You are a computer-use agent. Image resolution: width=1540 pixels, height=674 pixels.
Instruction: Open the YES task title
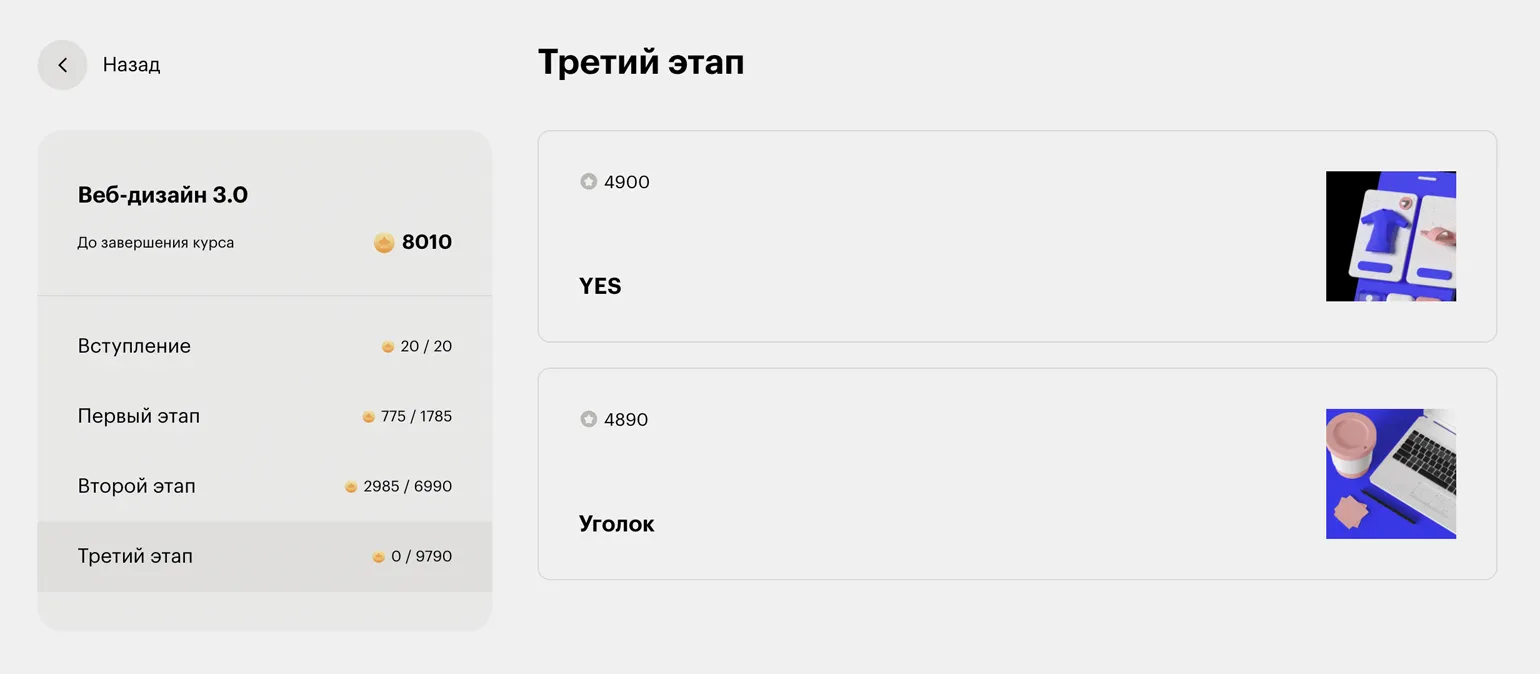[x=600, y=287]
